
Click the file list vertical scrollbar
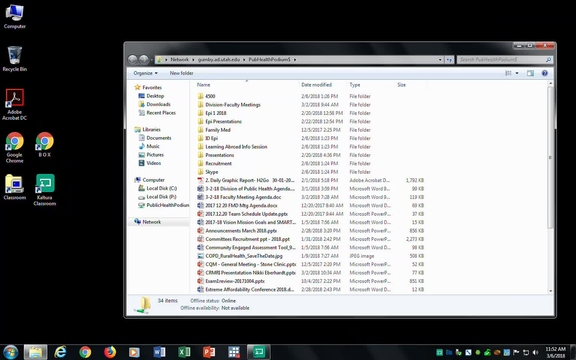pyautogui.click(x=550, y=158)
